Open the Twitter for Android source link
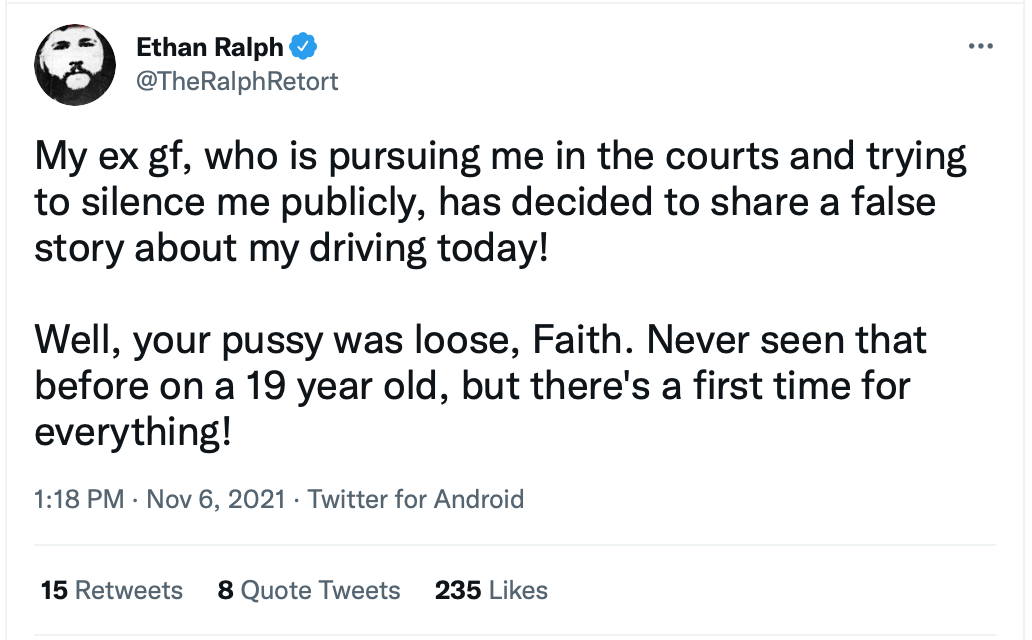Viewport: 1032px width, 640px height. (x=416, y=499)
